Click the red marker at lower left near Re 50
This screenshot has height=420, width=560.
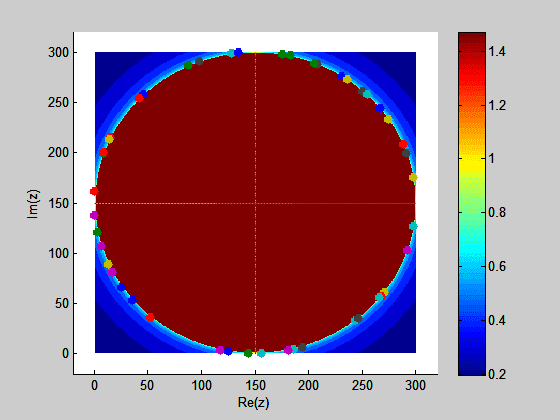coord(150,317)
